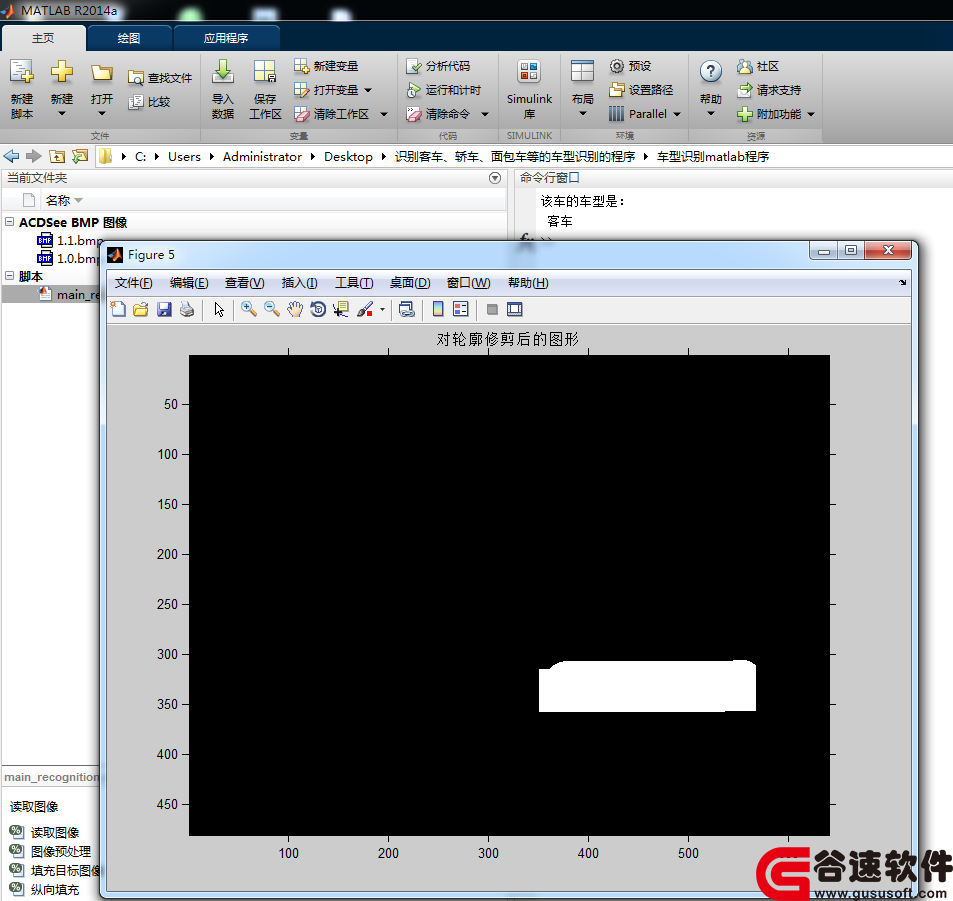Screen dimensions: 953x901
Task: Open the Simulink Library icon
Action: tap(529, 72)
